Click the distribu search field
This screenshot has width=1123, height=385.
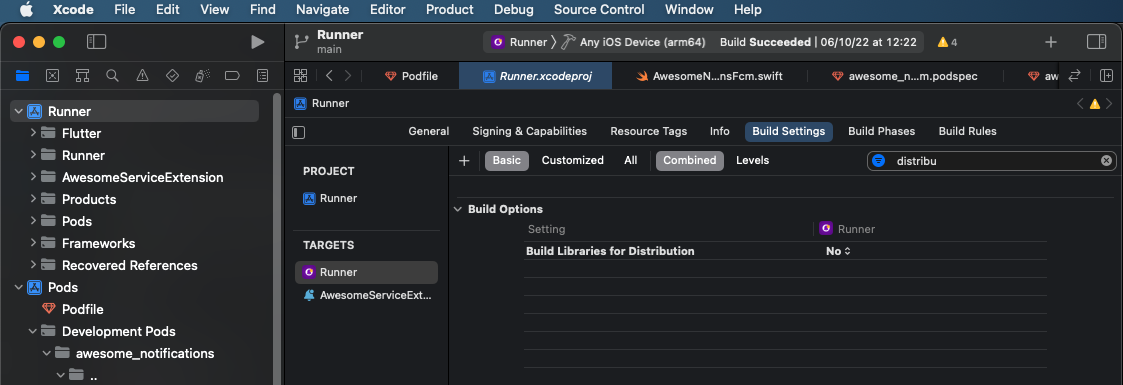[x=992, y=161]
